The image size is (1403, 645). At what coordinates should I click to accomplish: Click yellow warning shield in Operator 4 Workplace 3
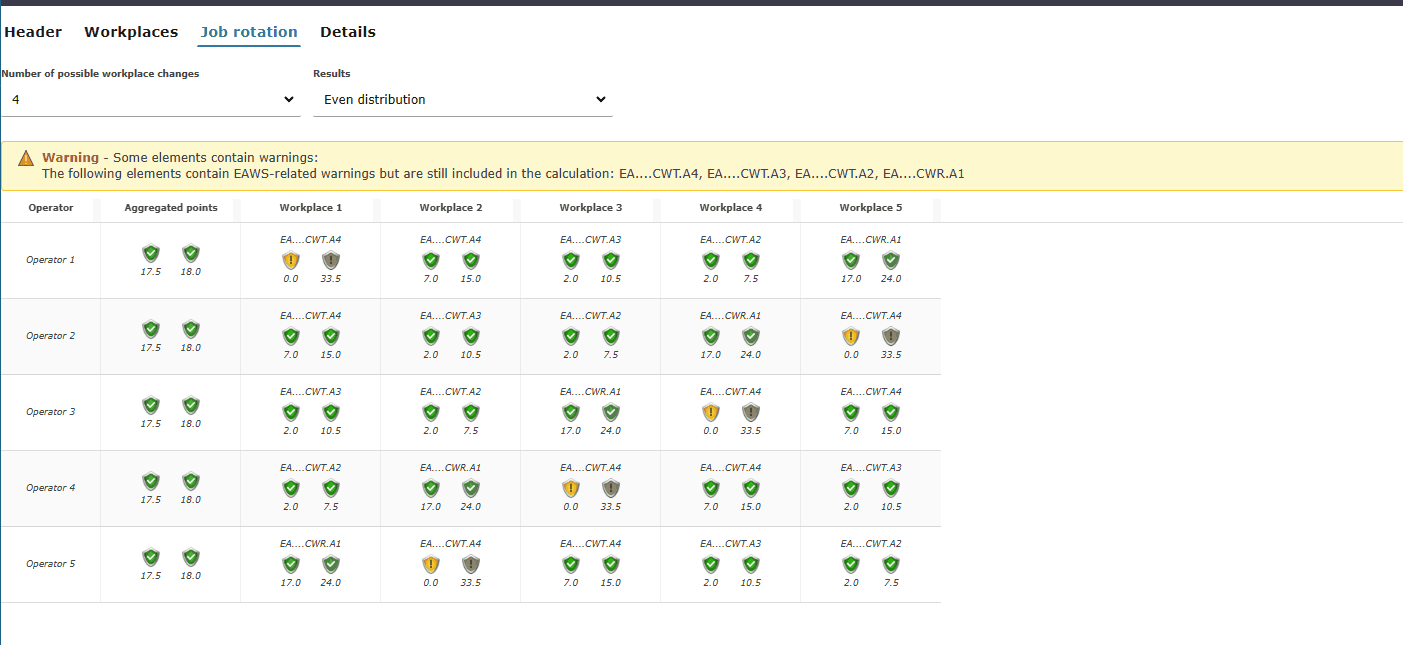571,489
